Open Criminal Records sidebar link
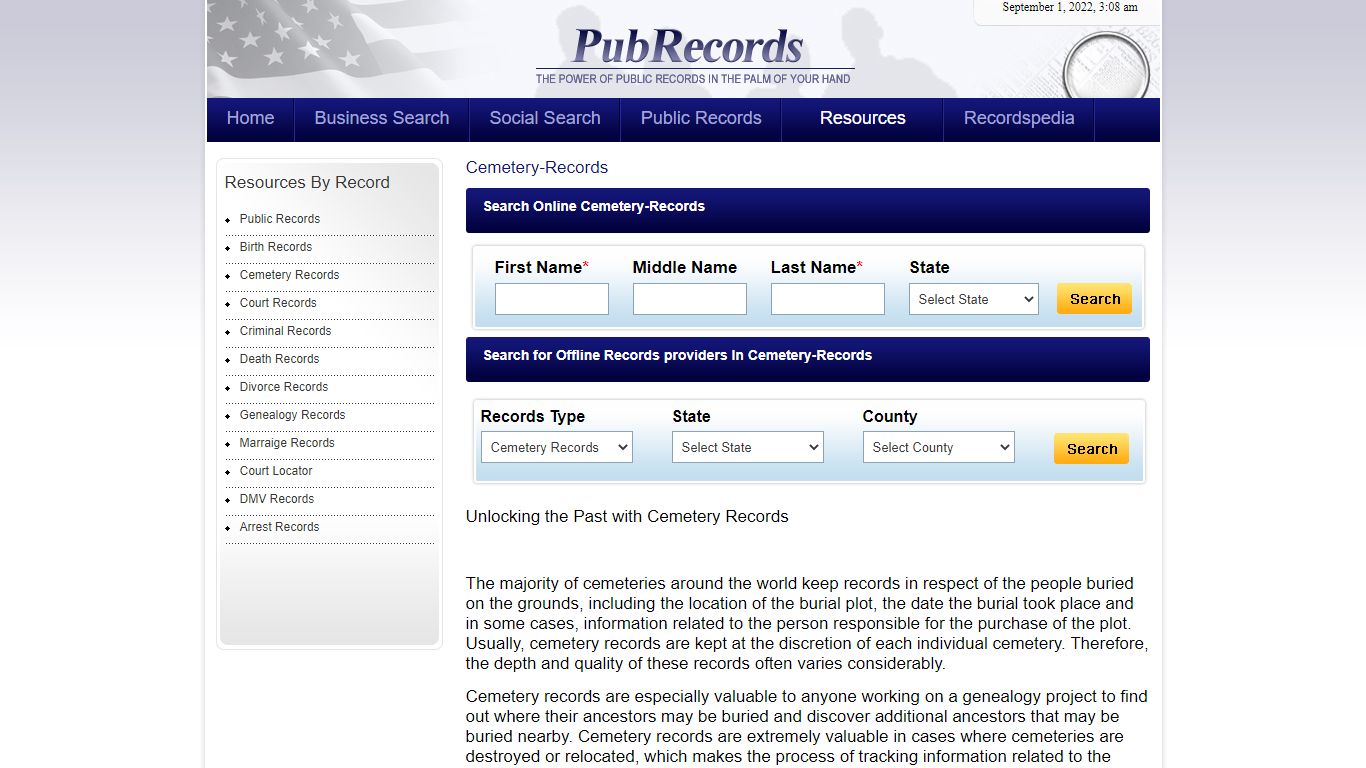 (x=285, y=331)
